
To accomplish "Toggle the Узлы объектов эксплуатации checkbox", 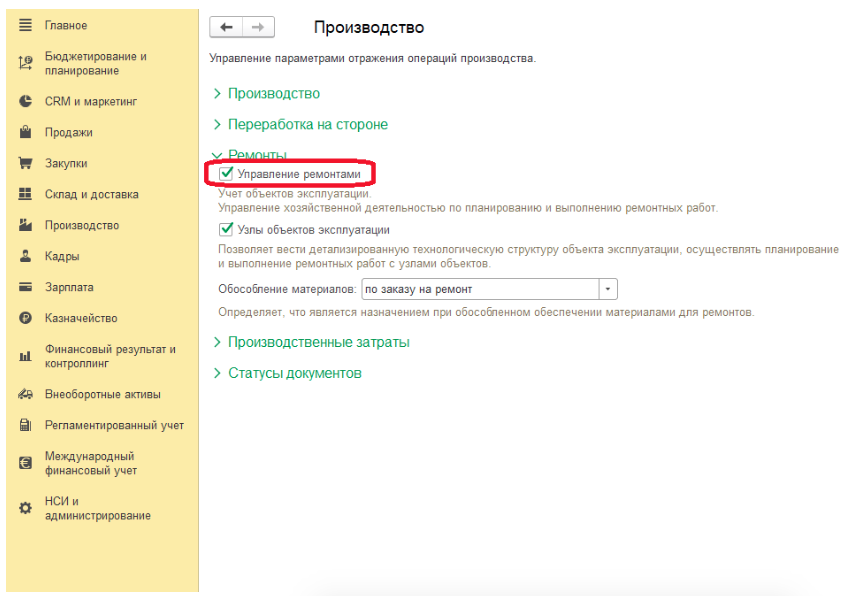I will click(226, 229).
